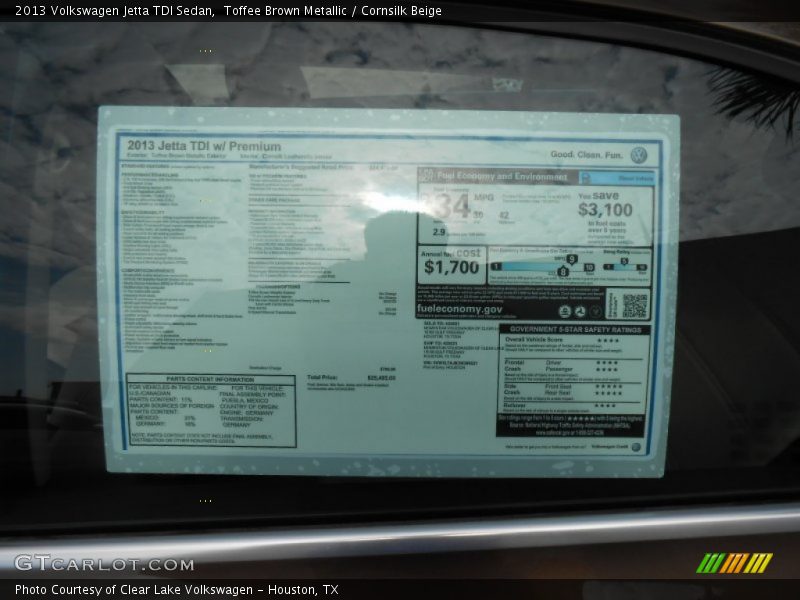Click the fueleconomy.gov web address
The width and height of the screenshot is (800, 600).
click(x=460, y=309)
